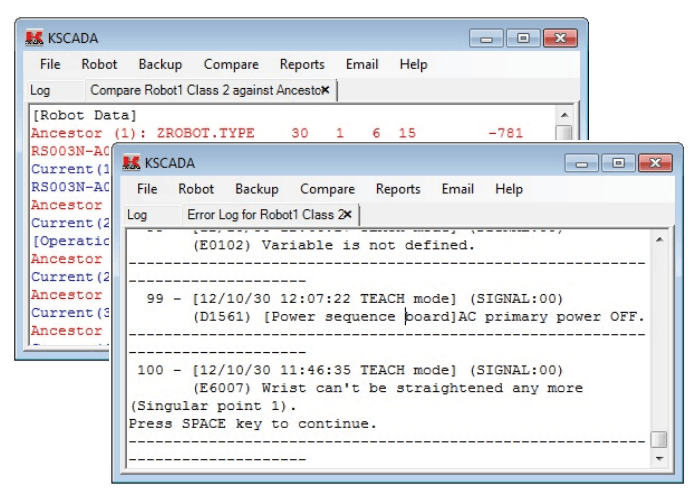This screenshot has width=697, height=496.
Task: Maximize the front KSCADA window
Action: [x=618, y=163]
